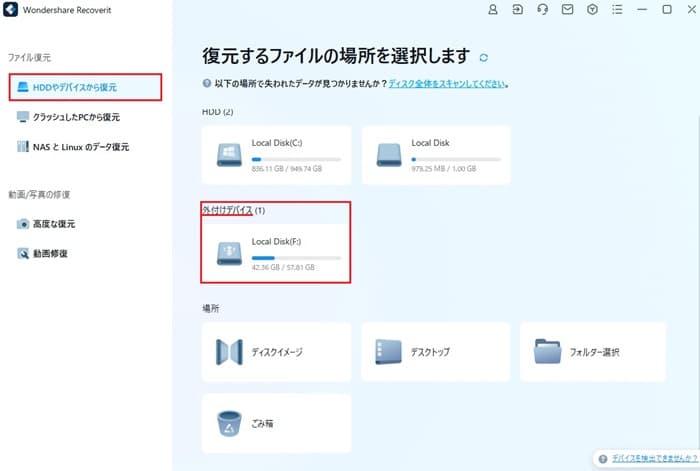Select the Local Disk name on the 1.00 GB card
The width and height of the screenshot is (700, 471).
click(430, 143)
